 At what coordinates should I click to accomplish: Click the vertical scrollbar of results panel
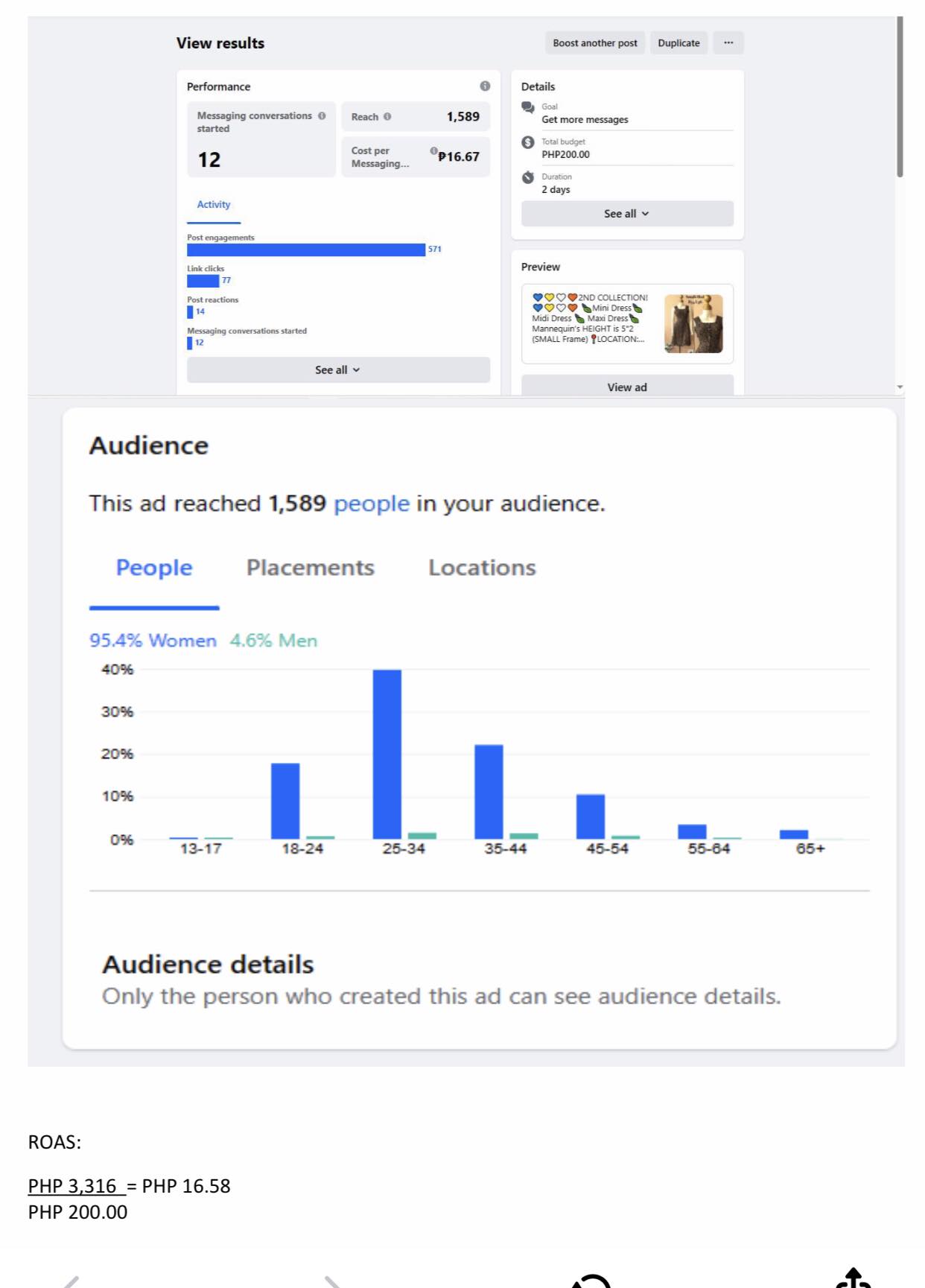[900, 97]
